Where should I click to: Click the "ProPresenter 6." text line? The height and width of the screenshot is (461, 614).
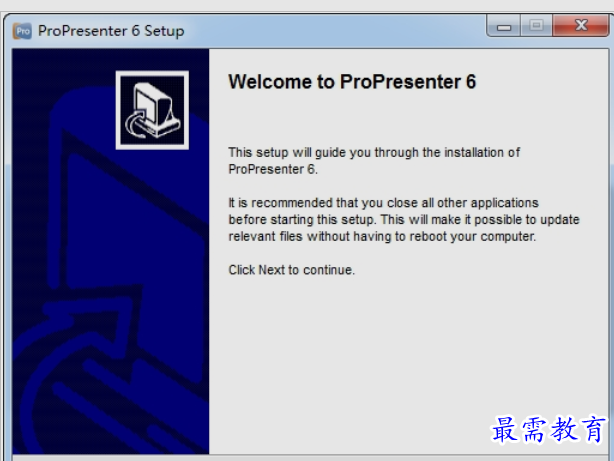click(273, 169)
